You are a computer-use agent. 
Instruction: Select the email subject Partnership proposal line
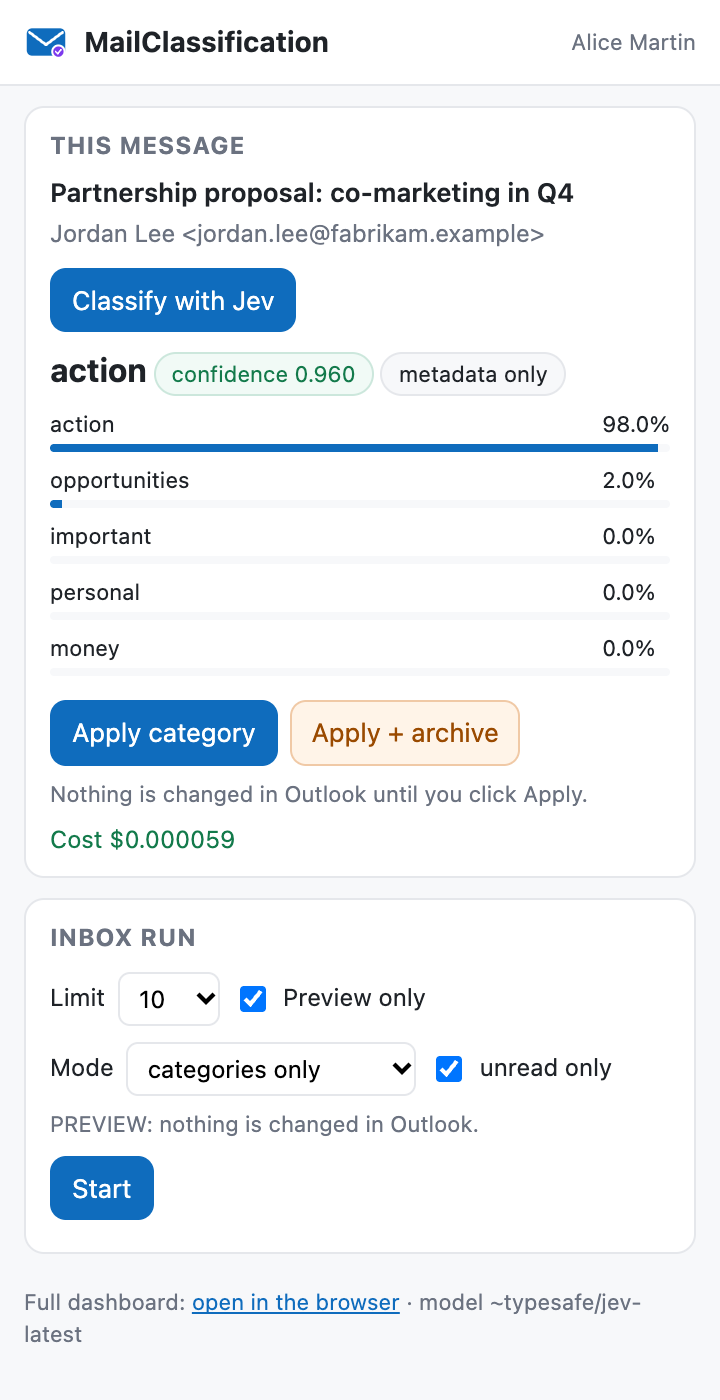[312, 193]
